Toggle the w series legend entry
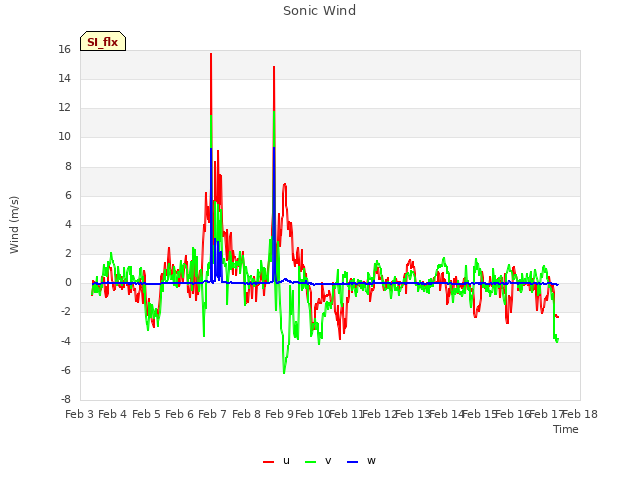 tap(361, 461)
